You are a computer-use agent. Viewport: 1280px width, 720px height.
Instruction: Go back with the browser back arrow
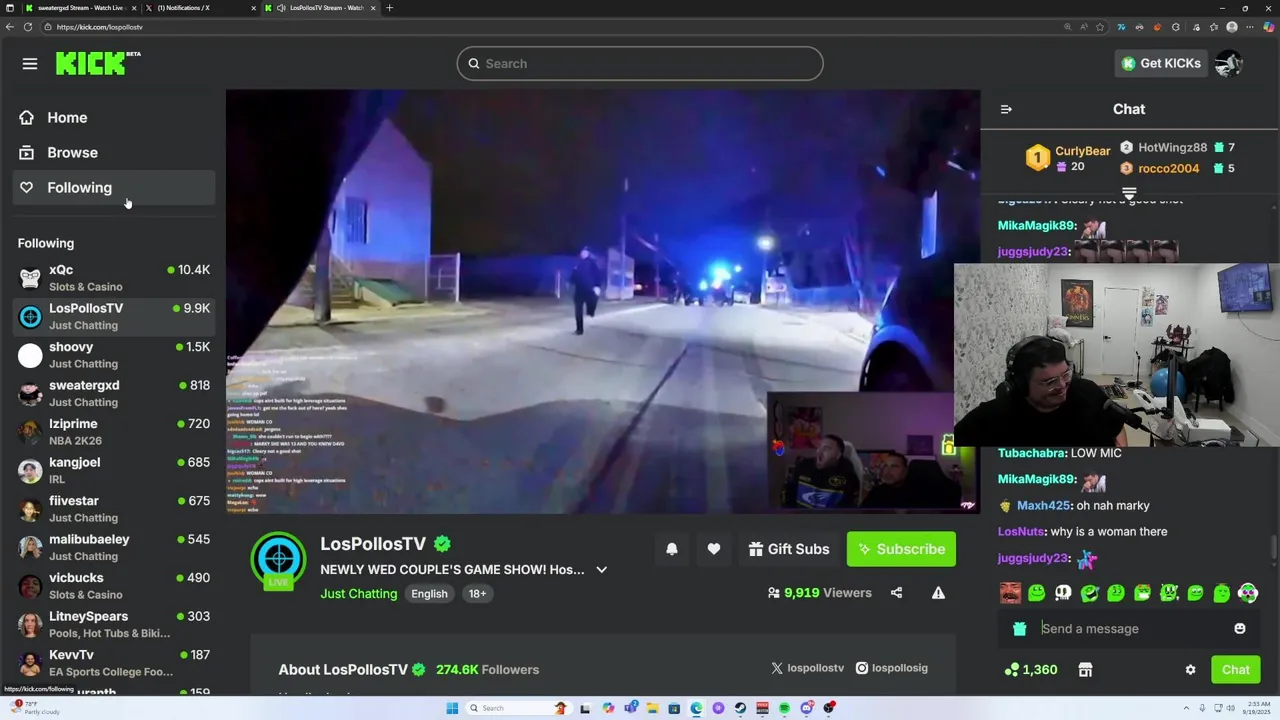10,27
